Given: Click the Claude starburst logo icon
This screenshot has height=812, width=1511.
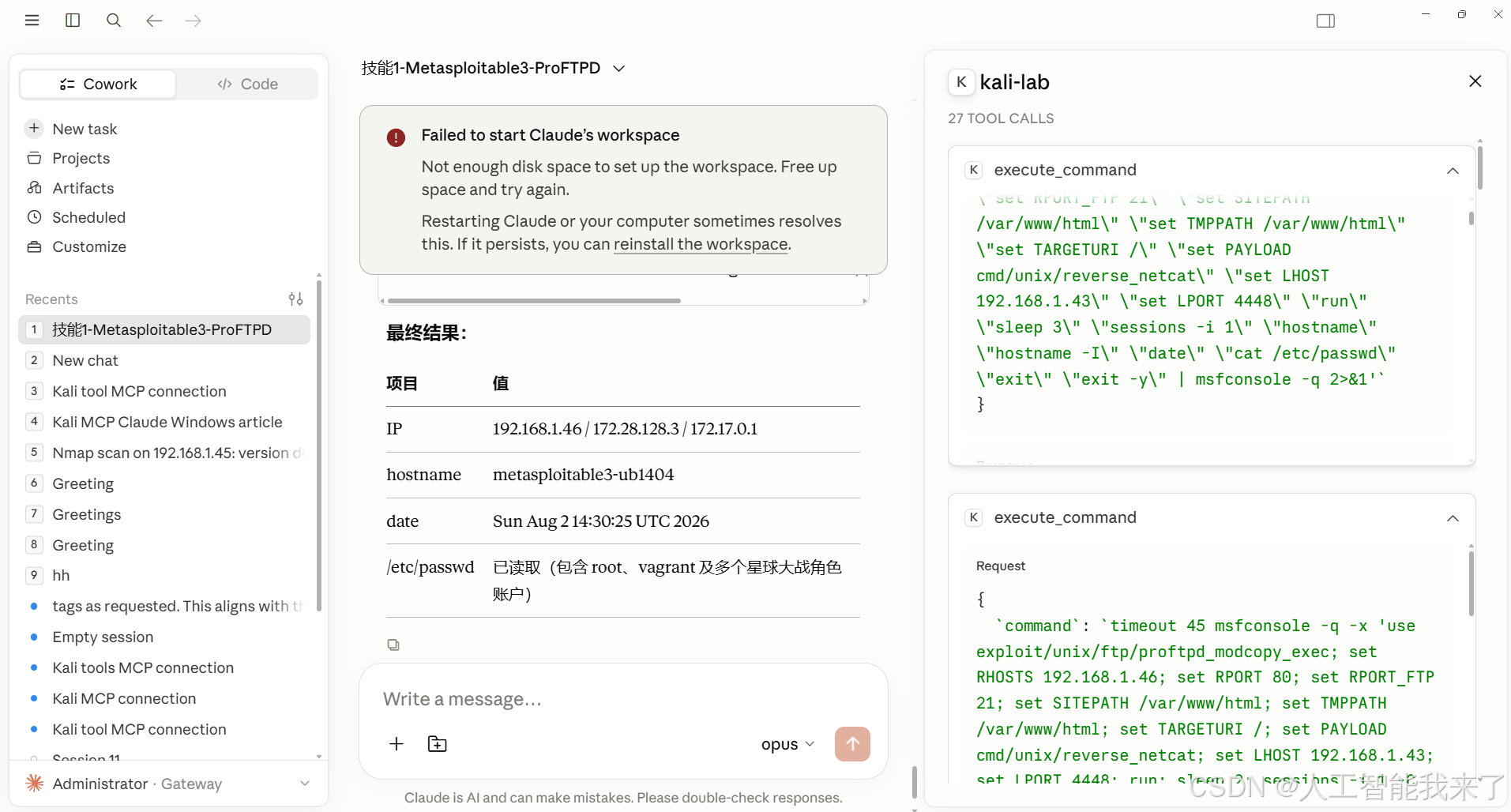Looking at the screenshot, I should tap(35, 783).
